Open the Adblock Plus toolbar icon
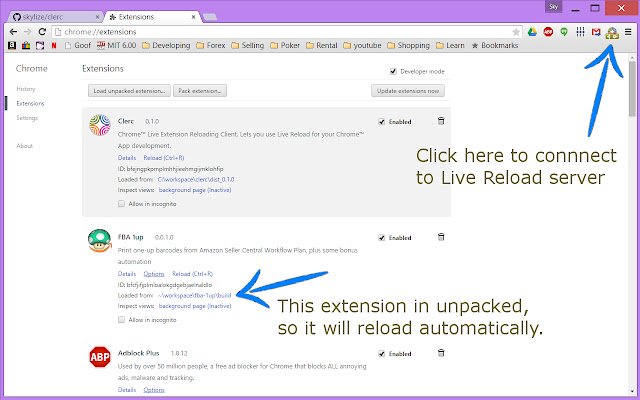 [x=548, y=32]
